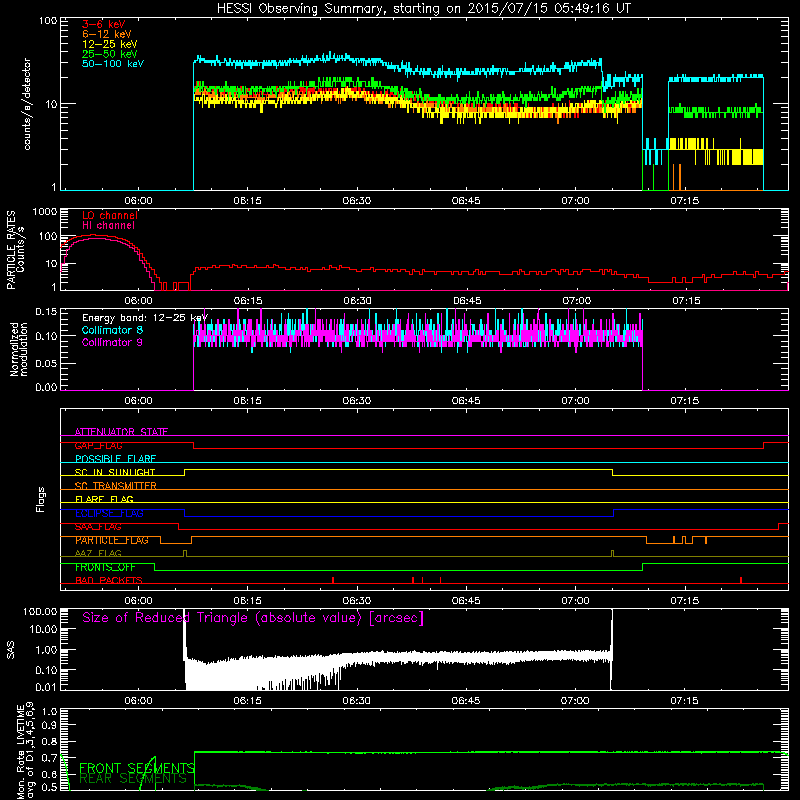Click the 1000 y-tick of particle rates panel
Image resolution: width=800 pixels, height=800 pixels.
point(45,212)
